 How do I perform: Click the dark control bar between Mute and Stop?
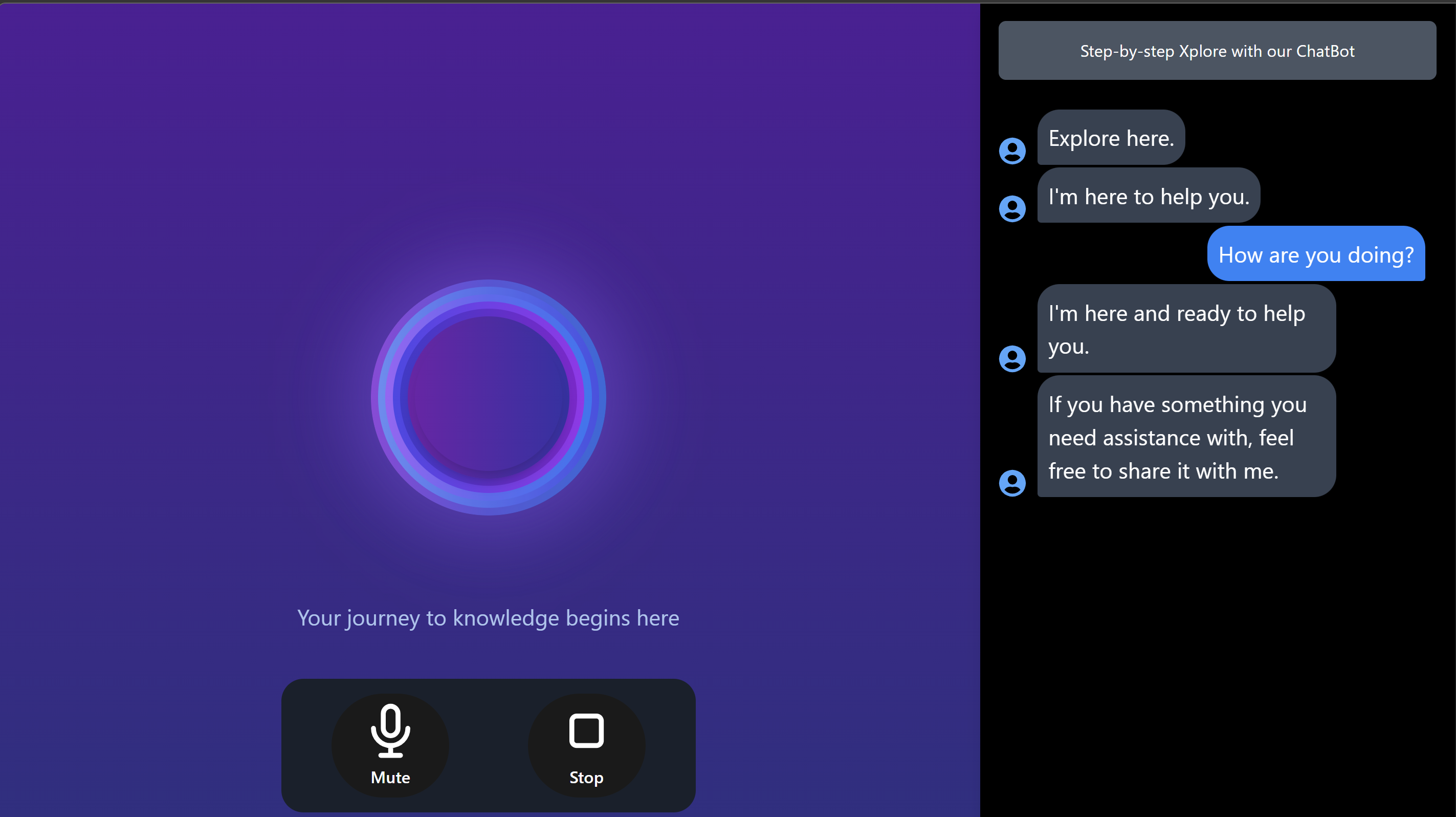[x=489, y=745]
